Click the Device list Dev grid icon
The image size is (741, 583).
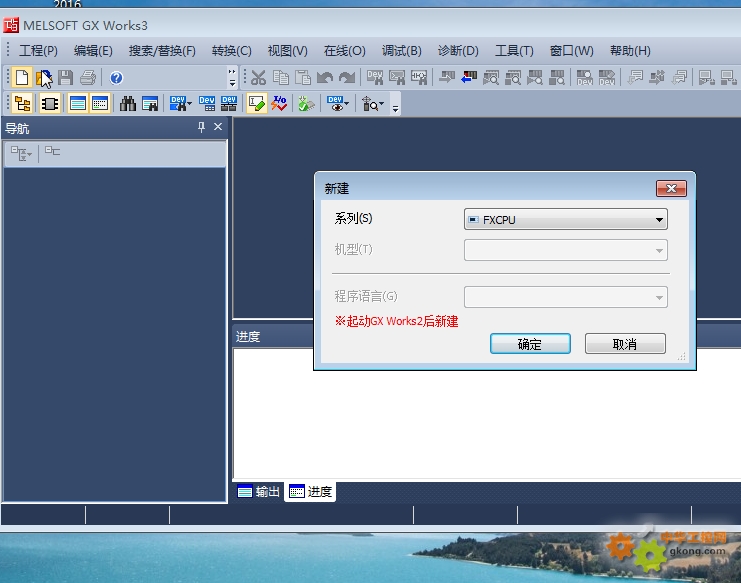coord(207,103)
